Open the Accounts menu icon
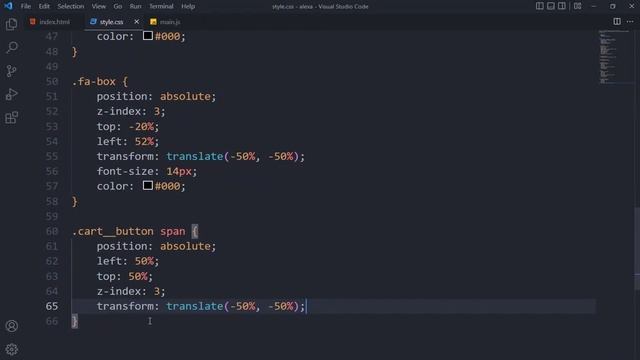This screenshot has width=640, height=360. (11, 326)
